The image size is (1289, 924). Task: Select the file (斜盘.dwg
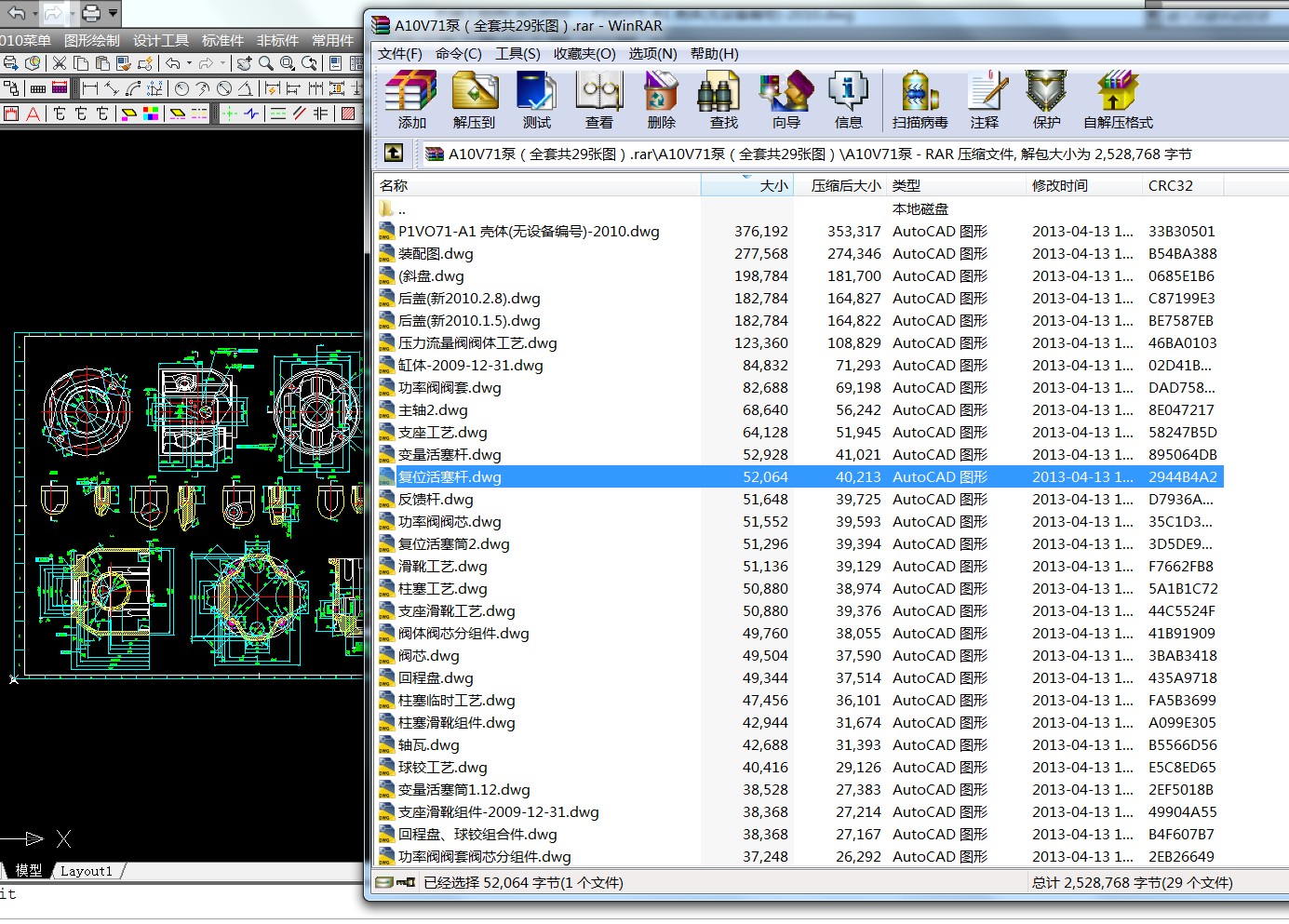tap(431, 275)
